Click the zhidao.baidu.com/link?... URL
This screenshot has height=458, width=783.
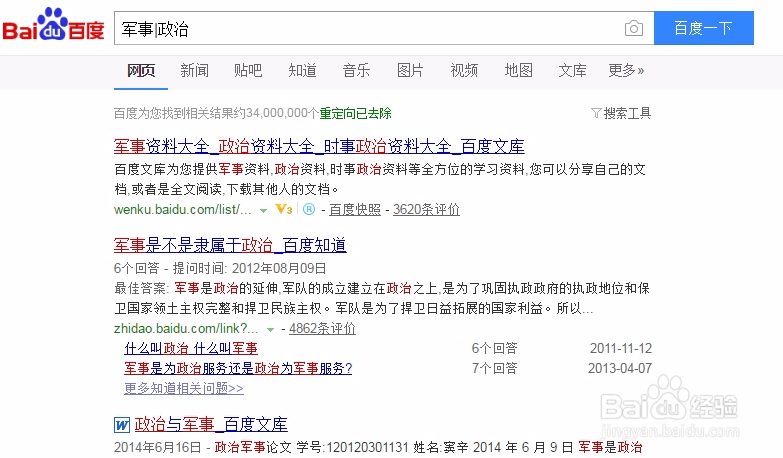point(186,328)
